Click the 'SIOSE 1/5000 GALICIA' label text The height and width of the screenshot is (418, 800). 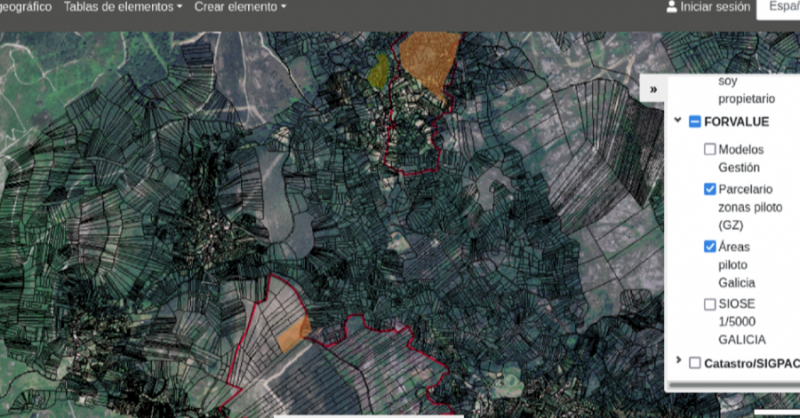(x=742, y=322)
